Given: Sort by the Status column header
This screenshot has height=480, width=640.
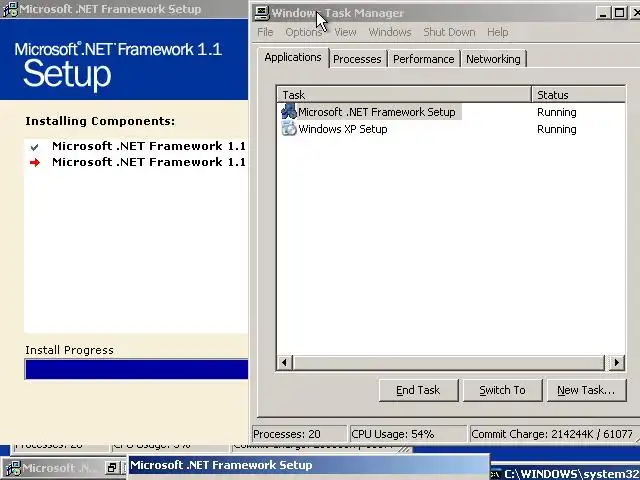Looking at the screenshot, I should tap(579, 95).
